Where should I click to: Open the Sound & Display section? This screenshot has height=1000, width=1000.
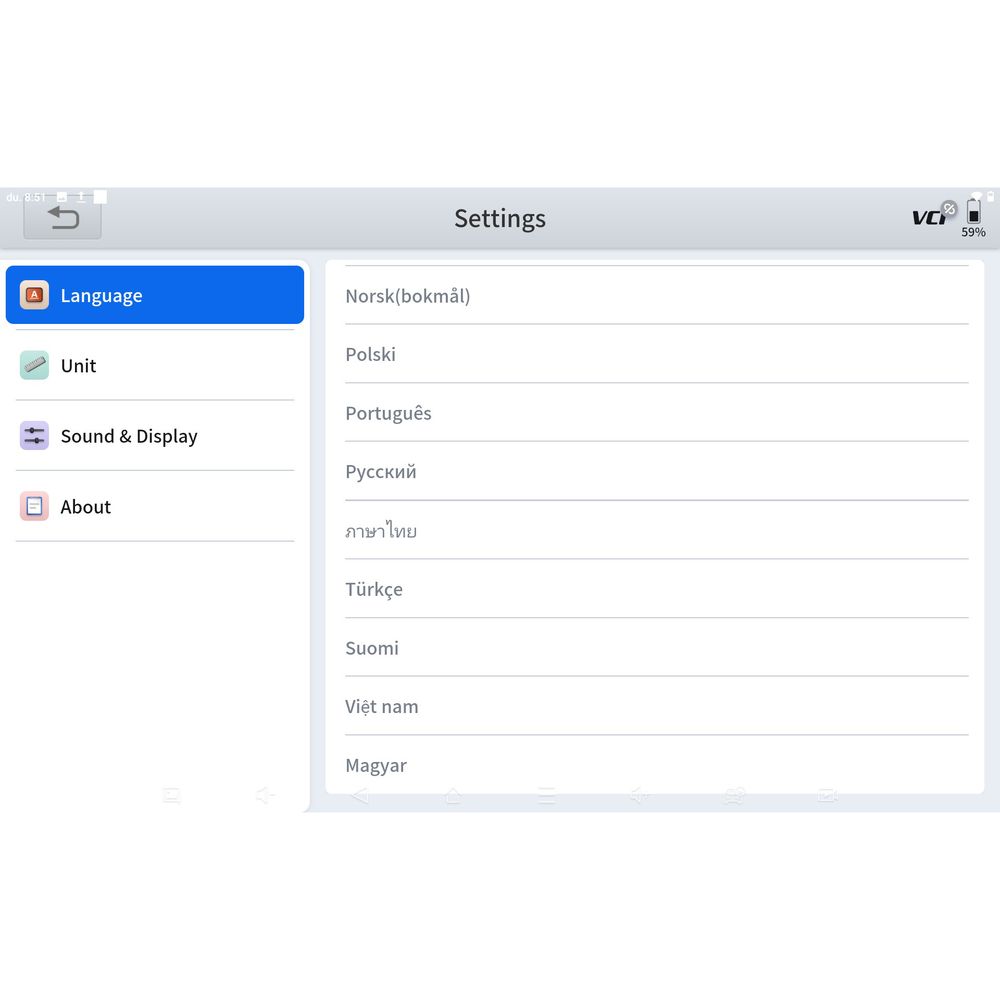(155, 436)
